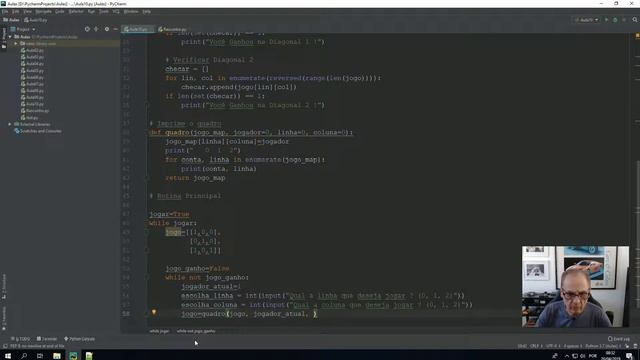Hide the Project panel with the minus icon
640x360 pixels.
(116, 29)
